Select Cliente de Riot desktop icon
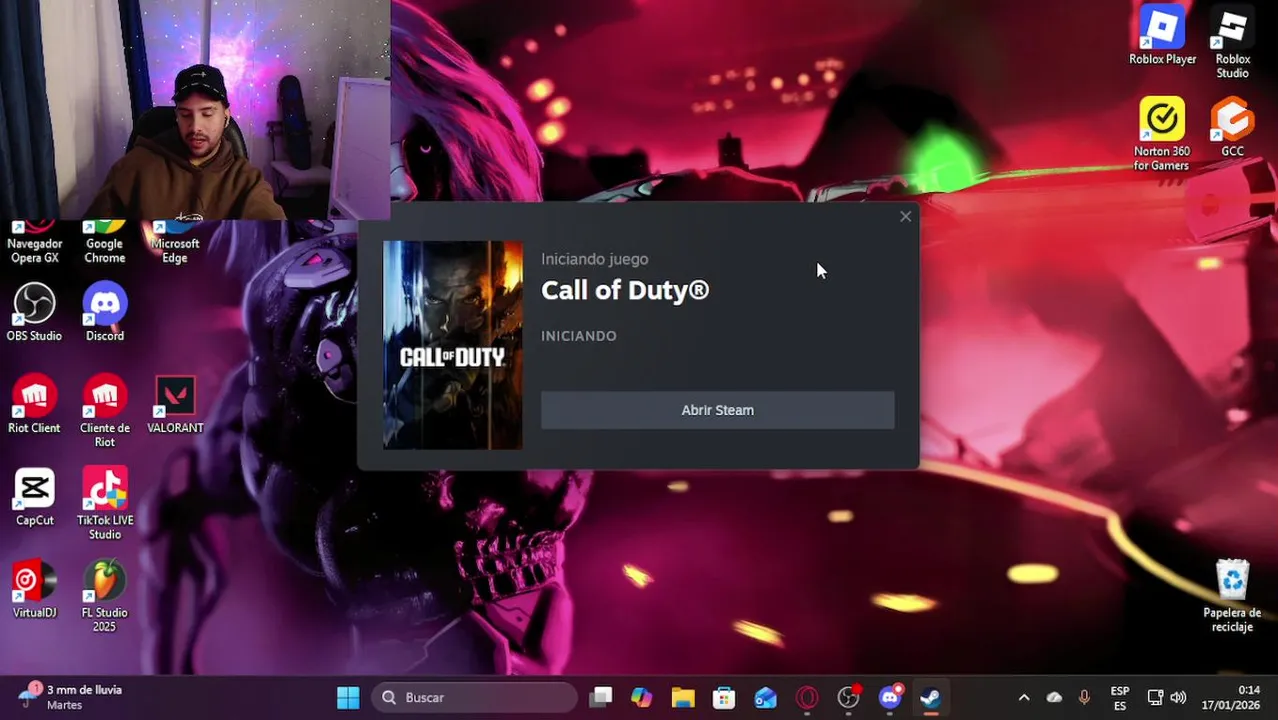This screenshot has width=1278, height=720. coord(104,411)
